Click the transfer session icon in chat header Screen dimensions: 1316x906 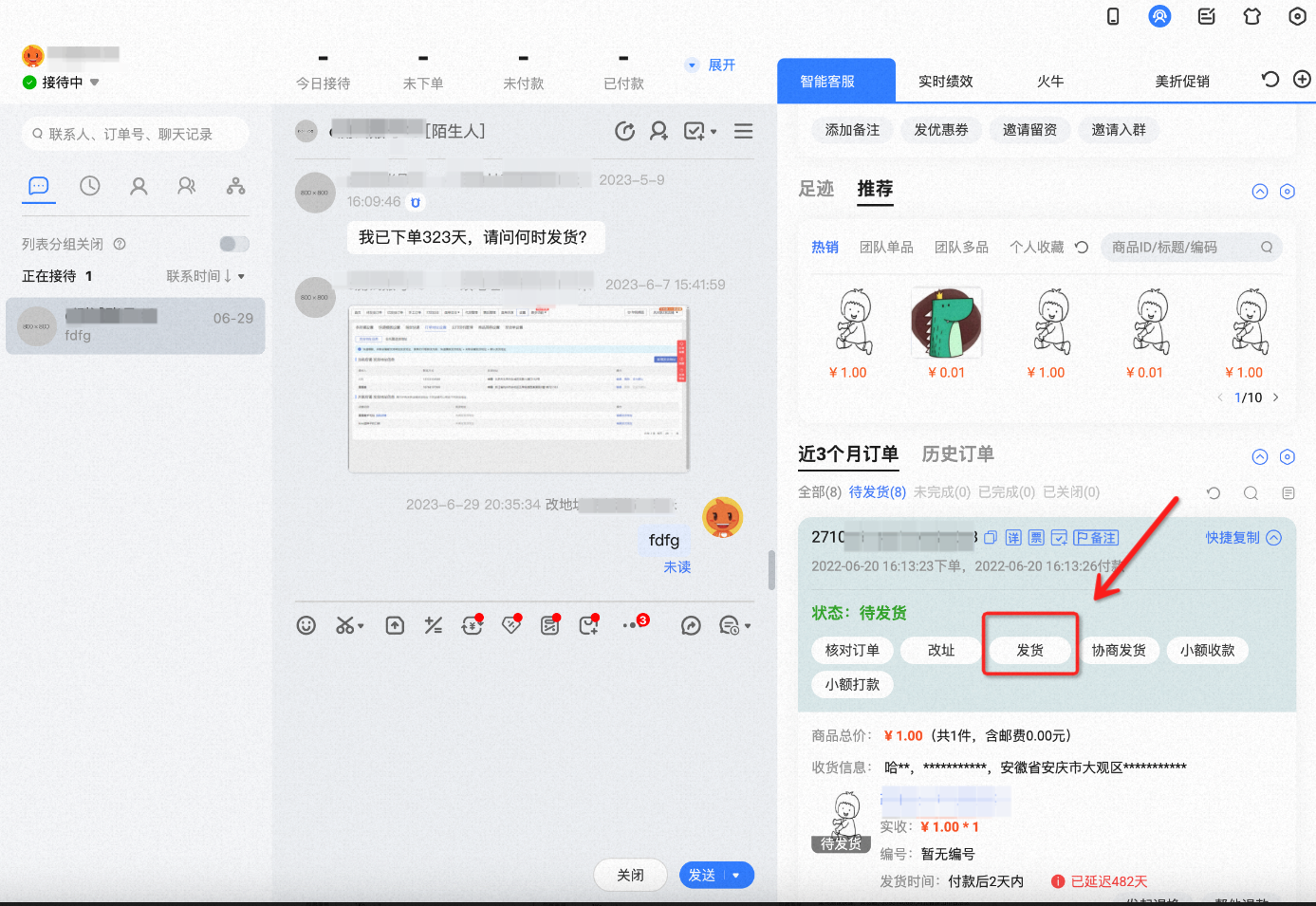(624, 131)
